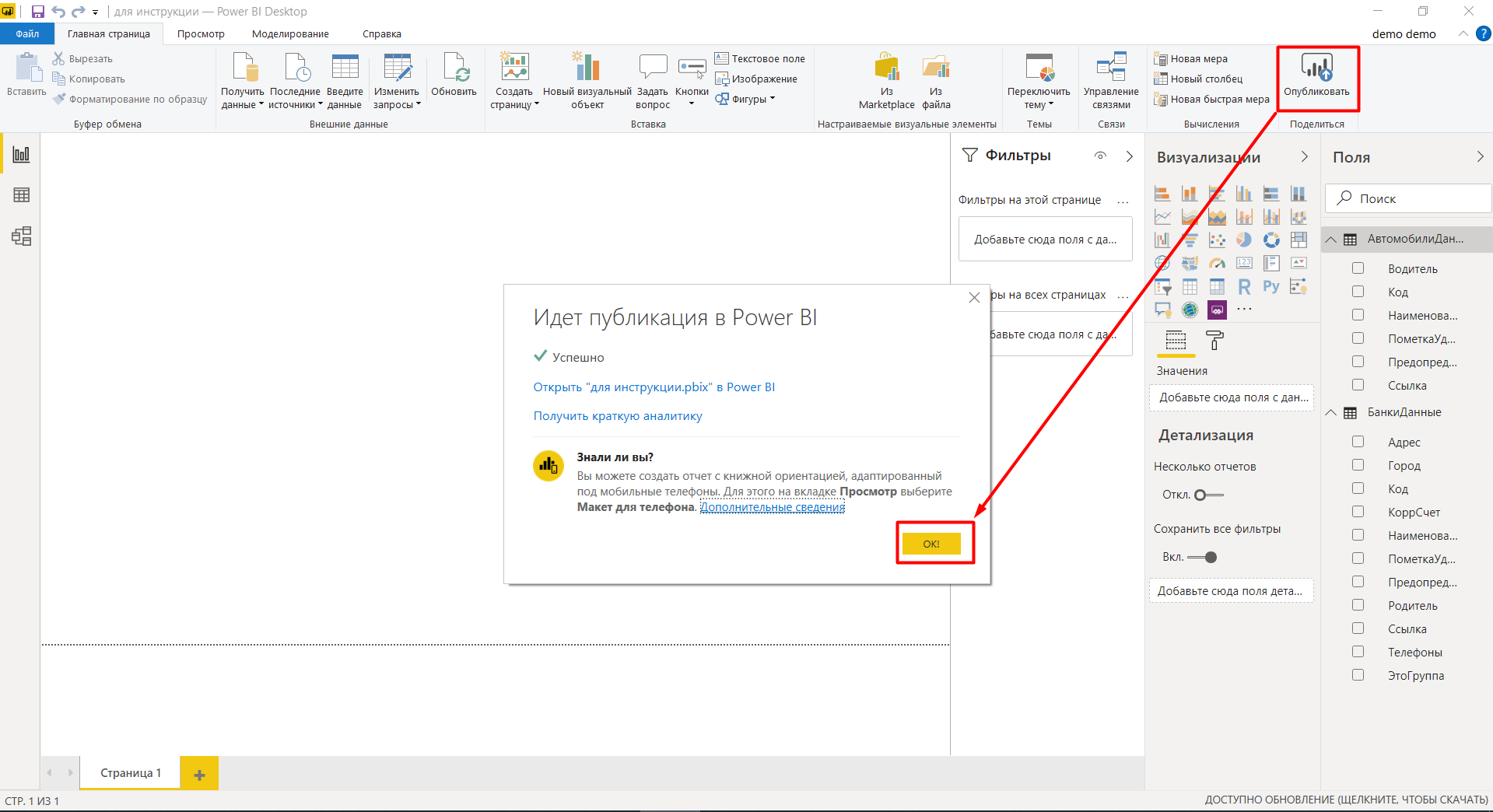Open the Последние источники list
1493x812 pixels.
click(x=296, y=81)
